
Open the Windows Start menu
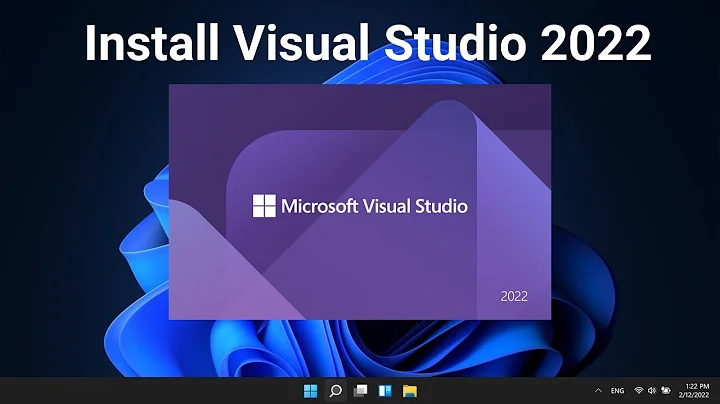[x=310, y=391]
